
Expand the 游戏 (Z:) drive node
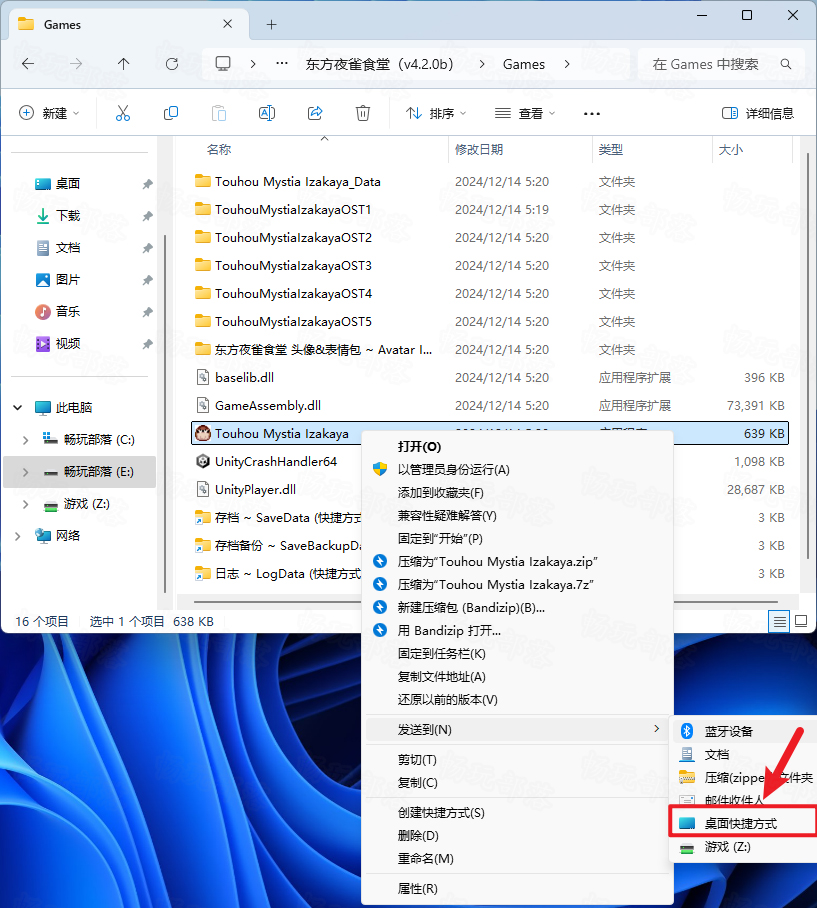click(x=25, y=504)
